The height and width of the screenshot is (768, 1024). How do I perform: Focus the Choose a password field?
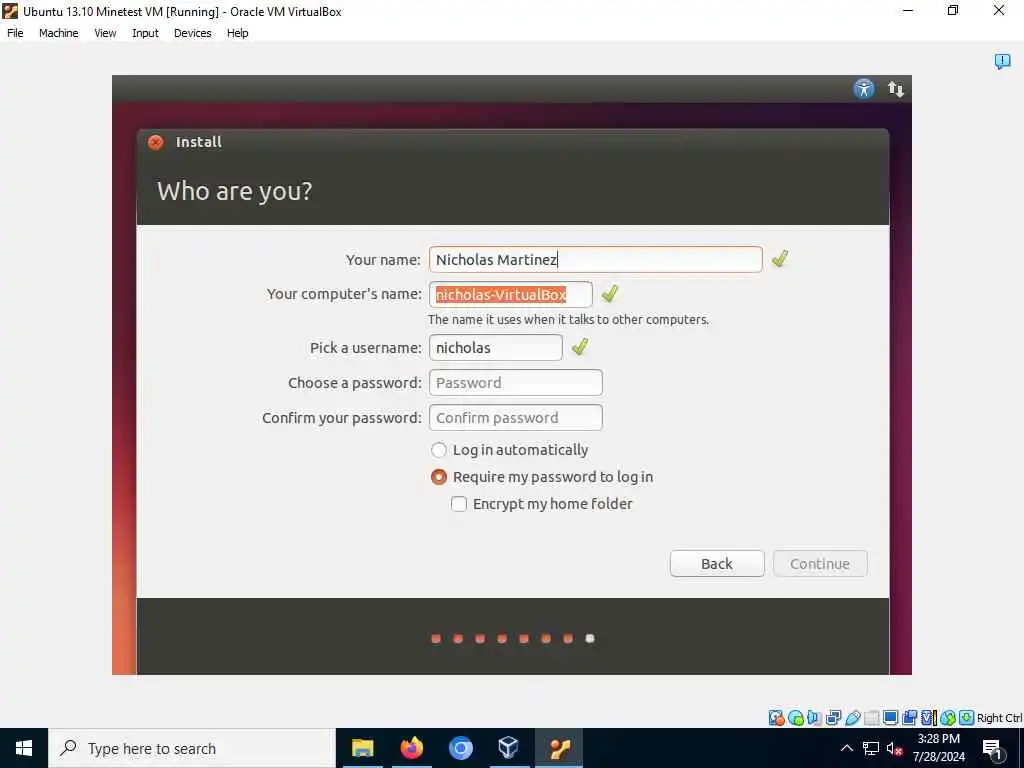[516, 383]
